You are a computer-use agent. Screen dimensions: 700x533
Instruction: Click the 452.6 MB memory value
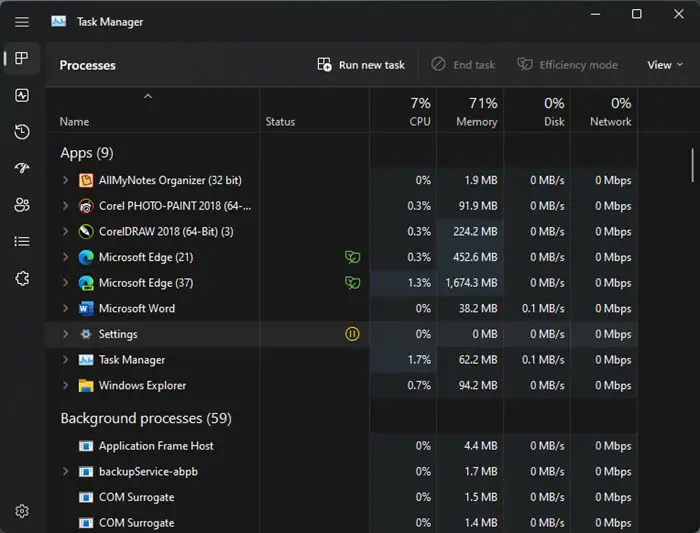475,257
